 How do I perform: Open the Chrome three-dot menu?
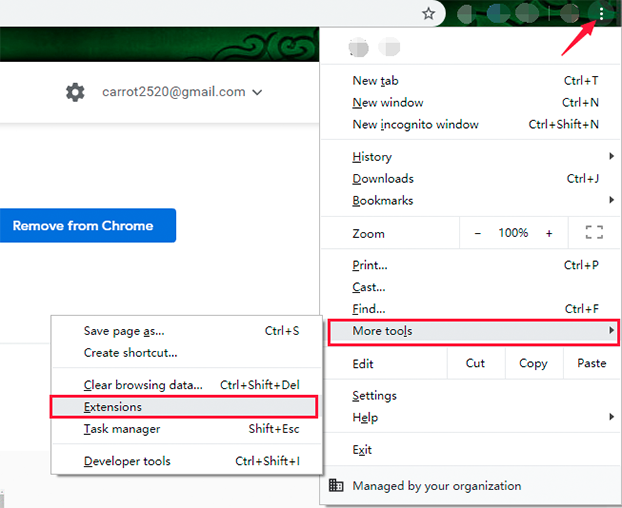(x=601, y=14)
